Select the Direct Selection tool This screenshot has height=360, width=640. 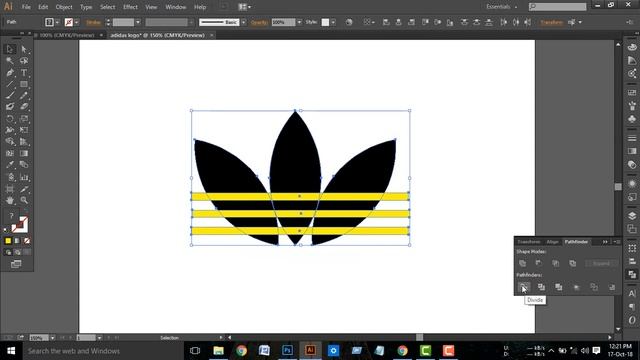point(24,49)
